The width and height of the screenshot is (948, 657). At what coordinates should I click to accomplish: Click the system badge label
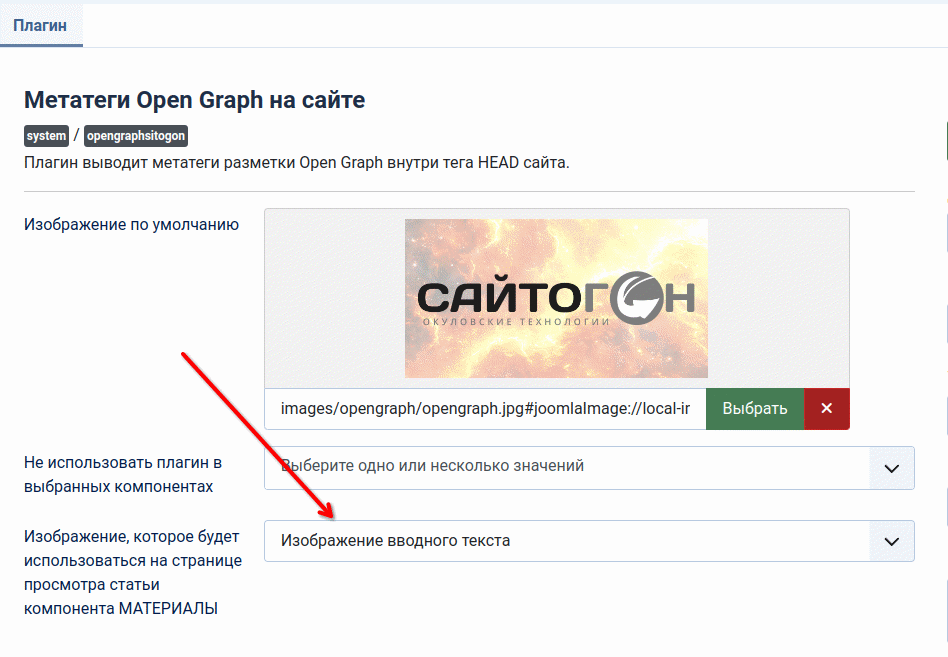coord(47,136)
